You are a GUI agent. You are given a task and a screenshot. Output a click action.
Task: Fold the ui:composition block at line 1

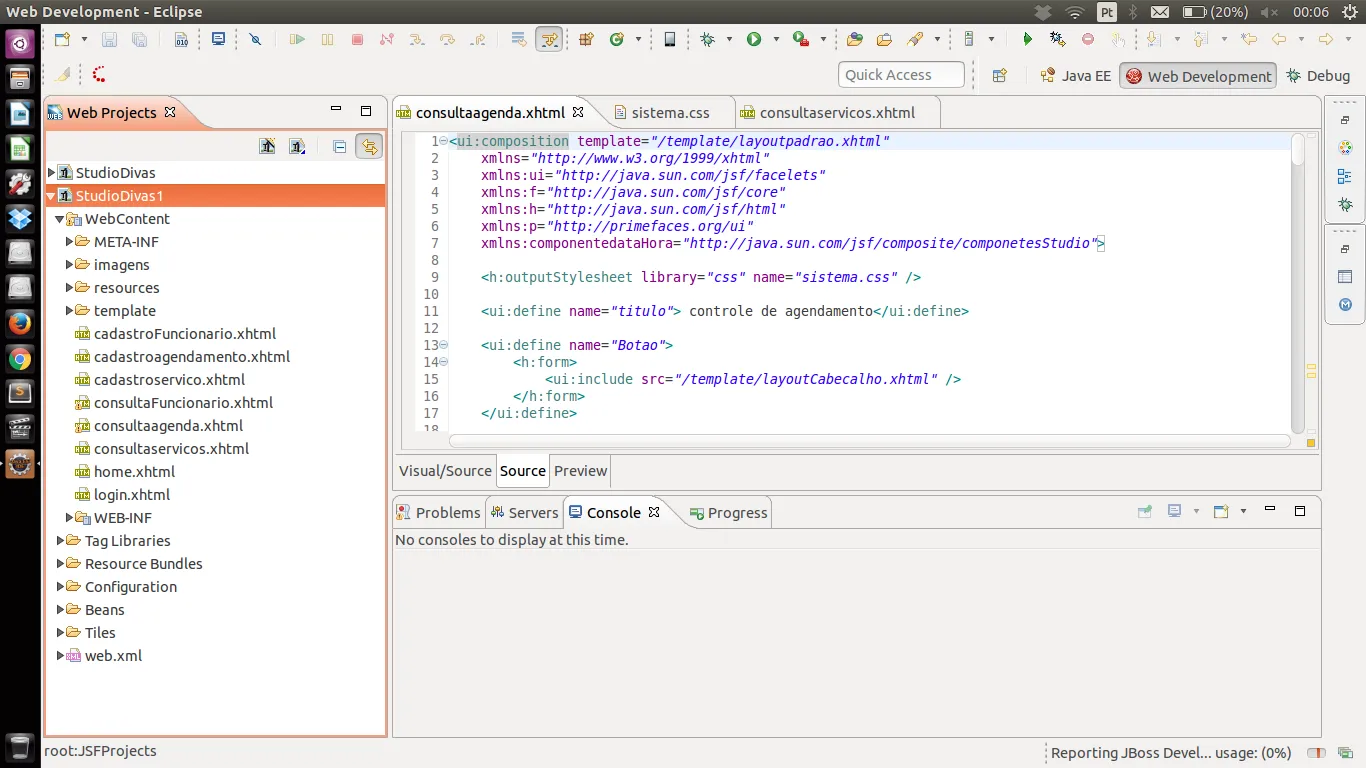[x=443, y=141]
